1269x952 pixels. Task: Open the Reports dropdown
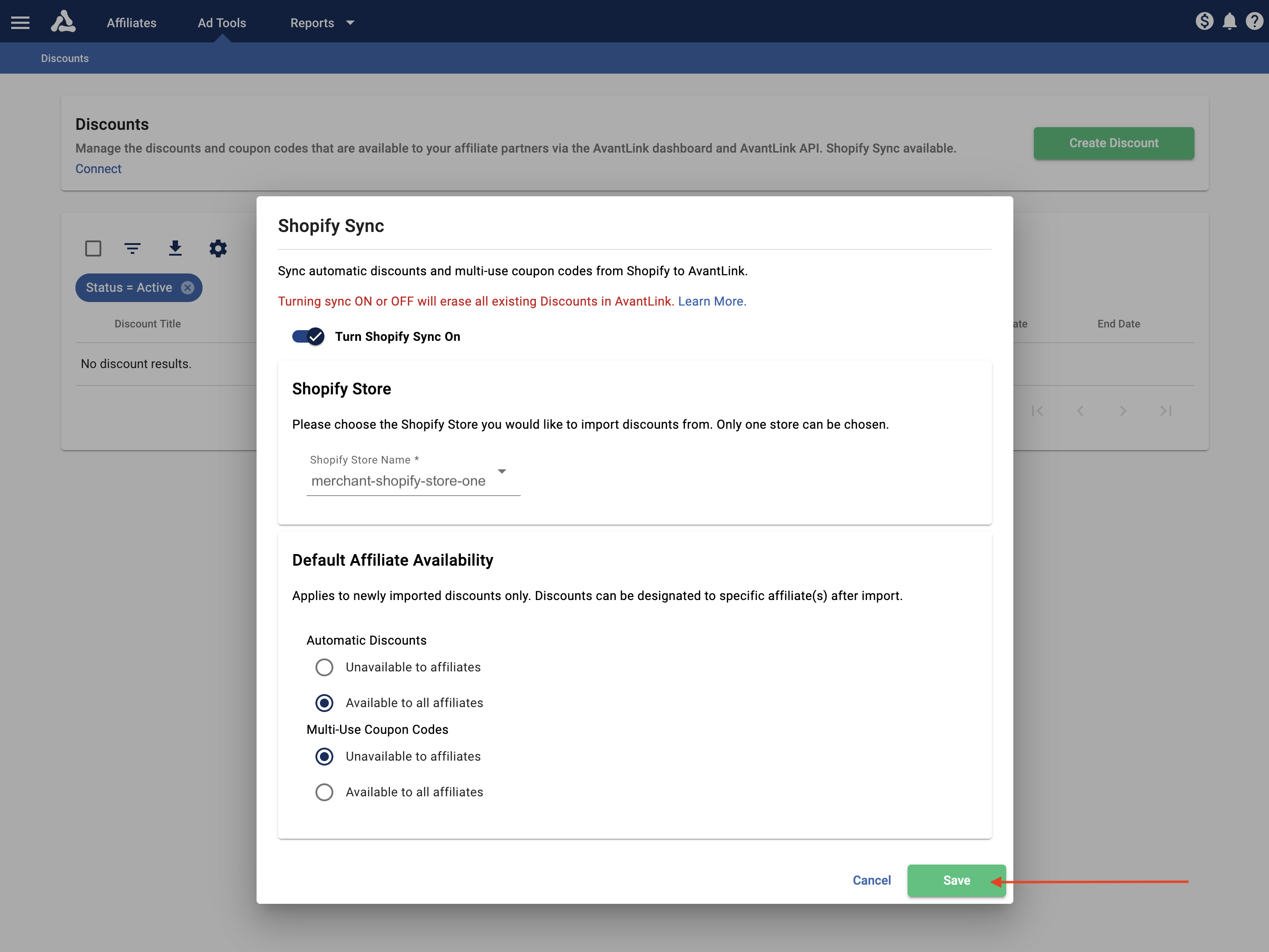coord(321,23)
